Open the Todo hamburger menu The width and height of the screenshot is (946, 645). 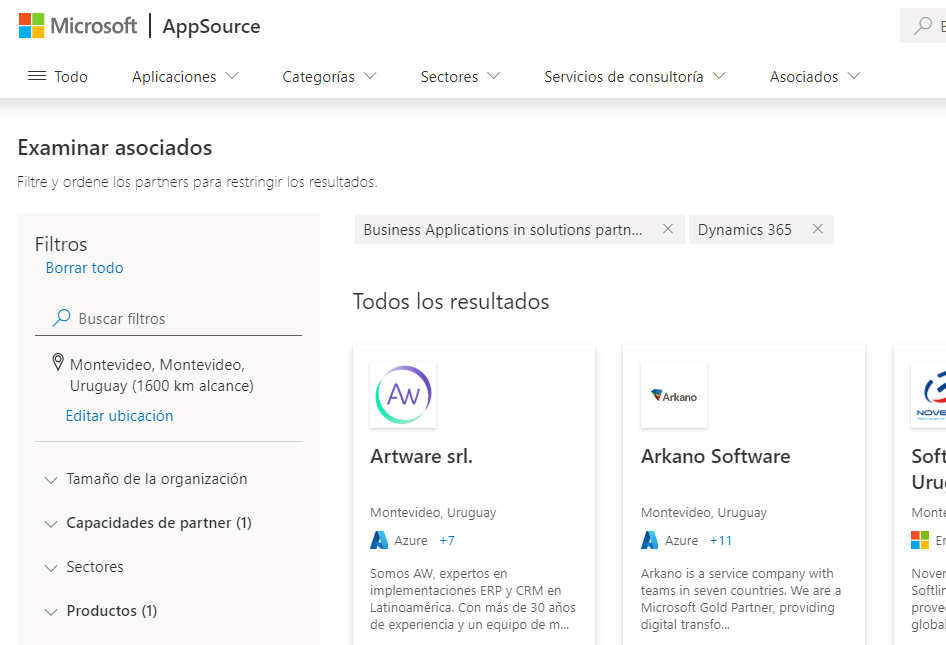click(x=57, y=77)
